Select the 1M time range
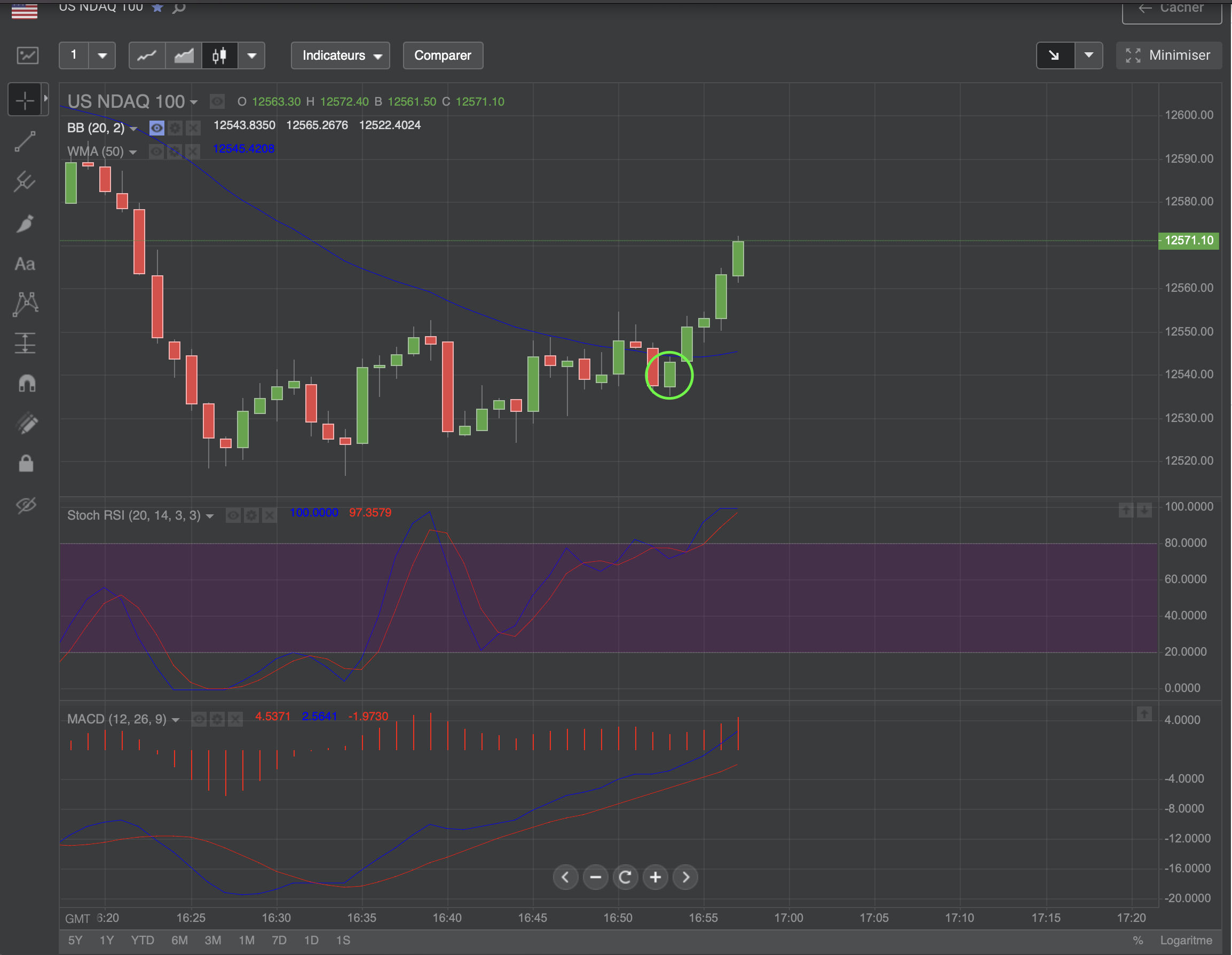Image resolution: width=1232 pixels, height=955 pixels. [247, 940]
